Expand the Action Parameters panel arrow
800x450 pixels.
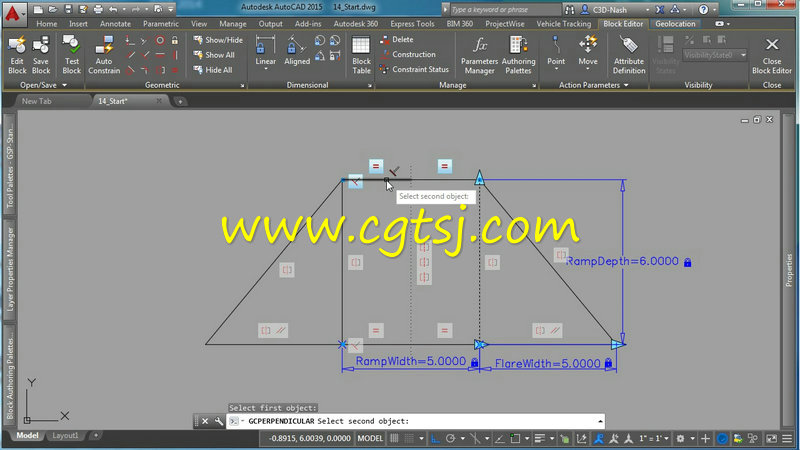[626, 85]
